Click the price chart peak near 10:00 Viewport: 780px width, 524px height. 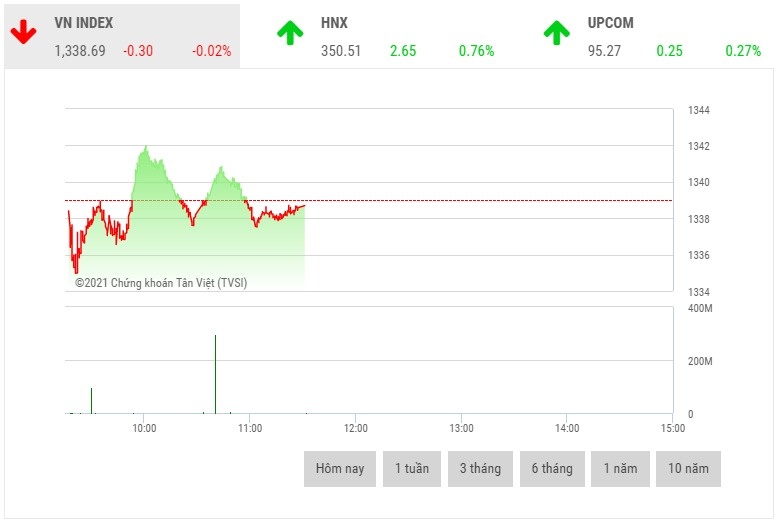[x=146, y=148]
